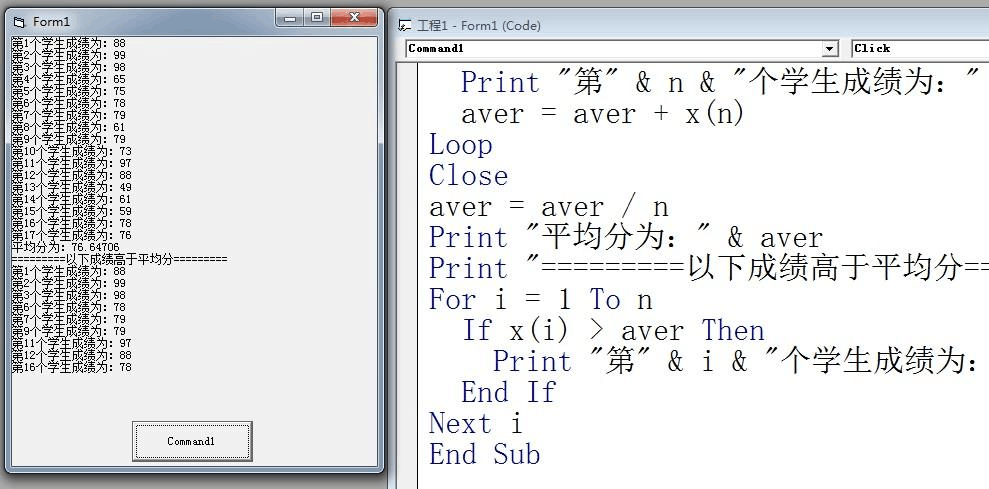The height and width of the screenshot is (489, 989).
Task: Click the code window icon beside 工程1 title
Action: pos(404,26)
